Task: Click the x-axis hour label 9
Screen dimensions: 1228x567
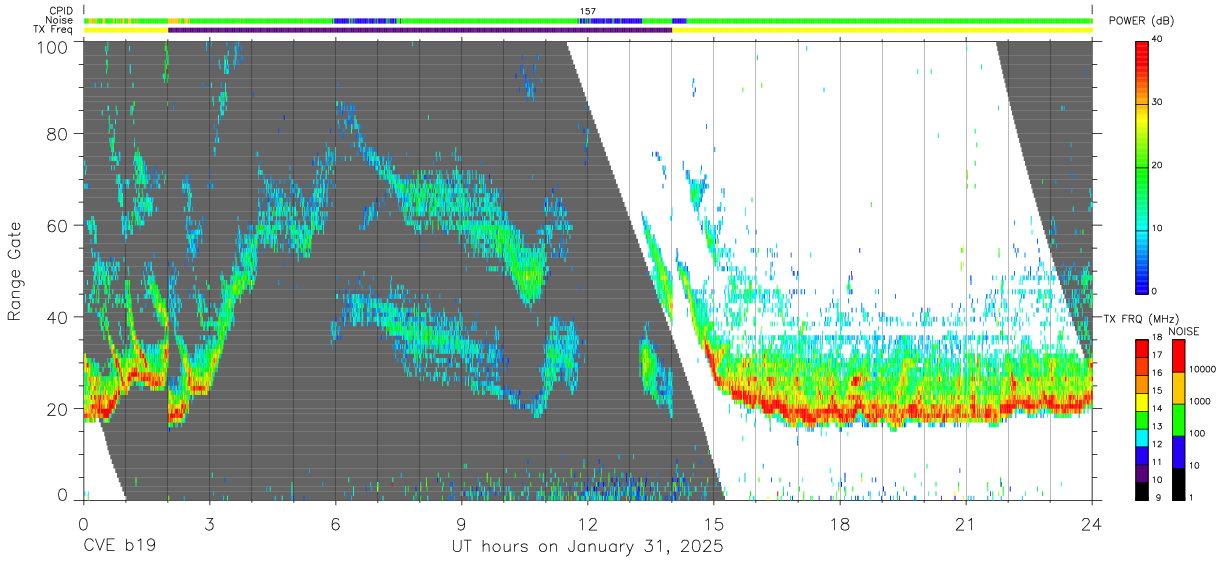Action: click(x=461, y=524)
